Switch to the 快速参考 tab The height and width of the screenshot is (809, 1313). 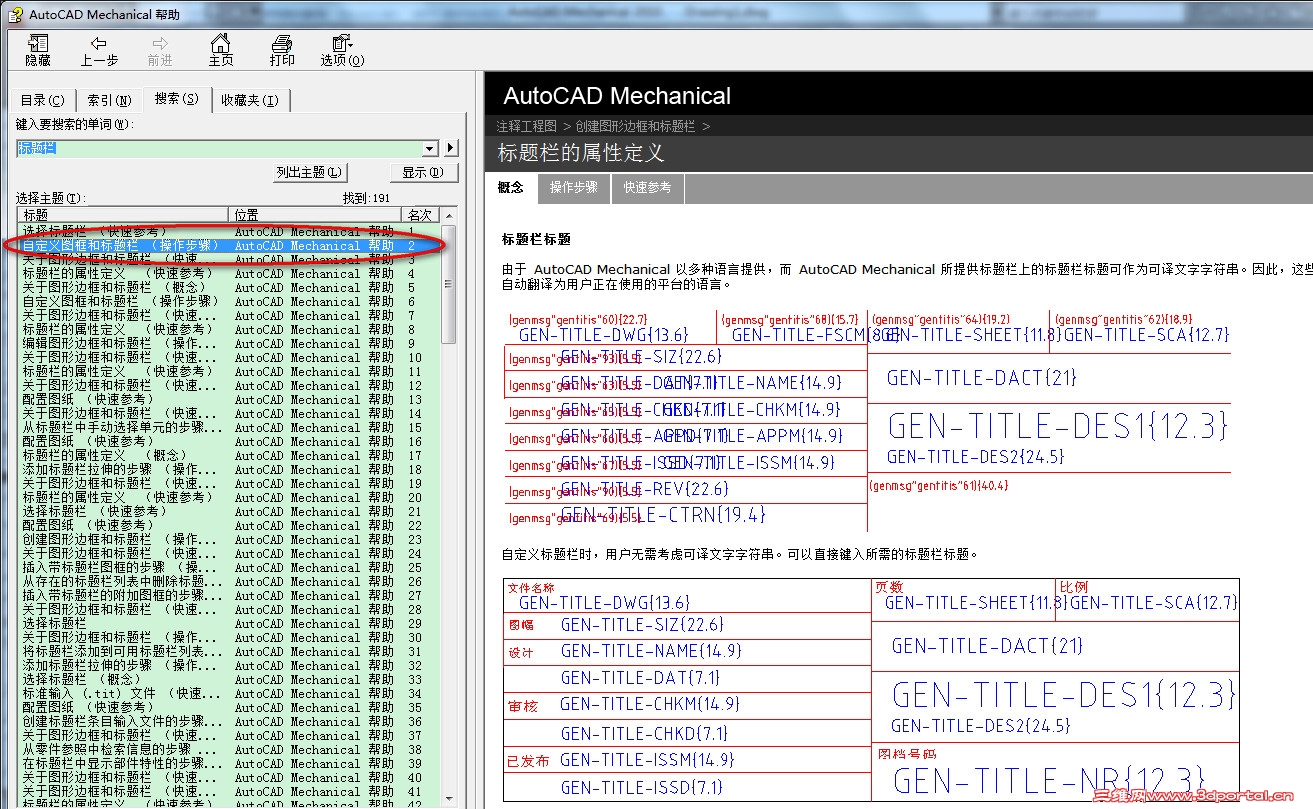[648, 187]
